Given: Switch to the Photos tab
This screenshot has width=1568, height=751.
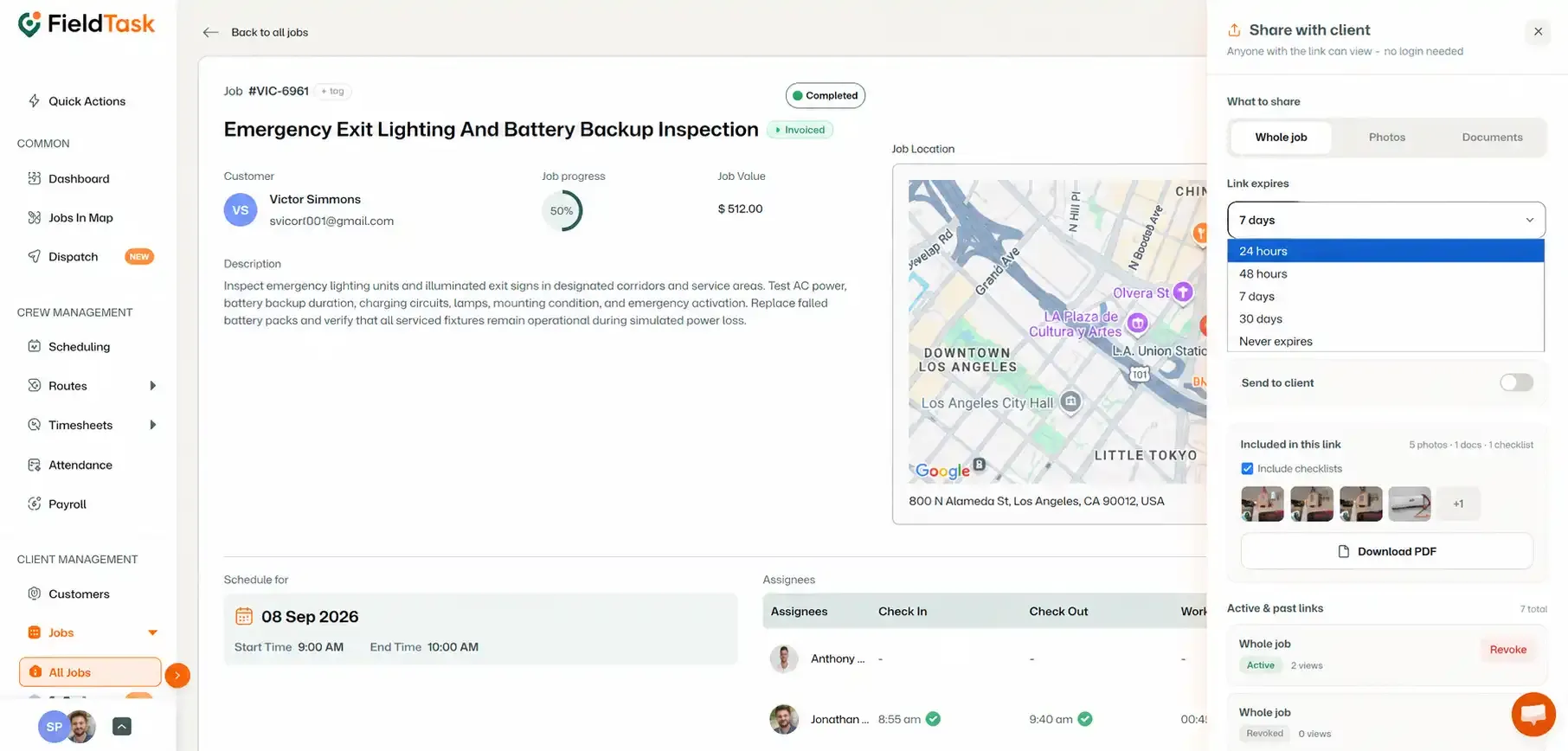Looking at the screenshot, I should click(x=1386, y=137).
